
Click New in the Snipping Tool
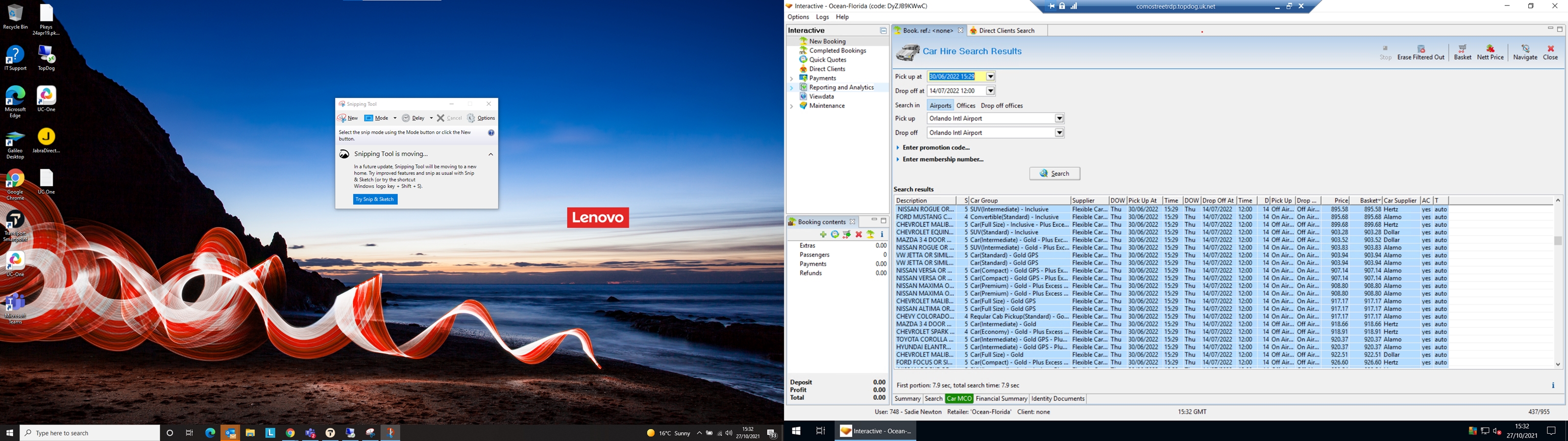[x=348, y=118]
